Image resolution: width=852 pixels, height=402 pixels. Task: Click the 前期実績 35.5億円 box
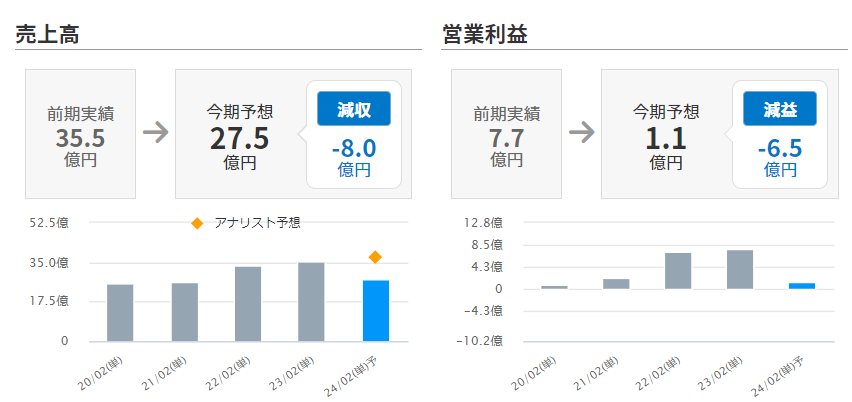pyautogui.click(x=80, y=133)
